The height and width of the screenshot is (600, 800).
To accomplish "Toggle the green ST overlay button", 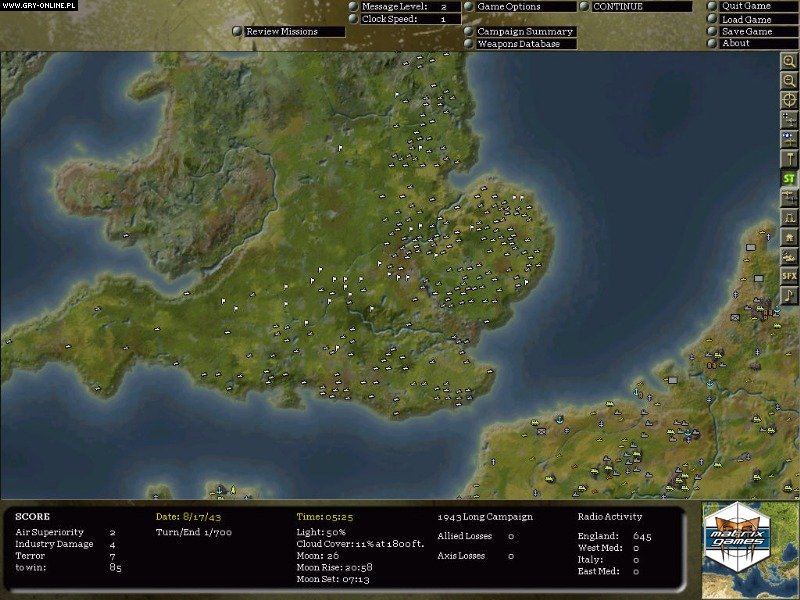I will 790,178.
